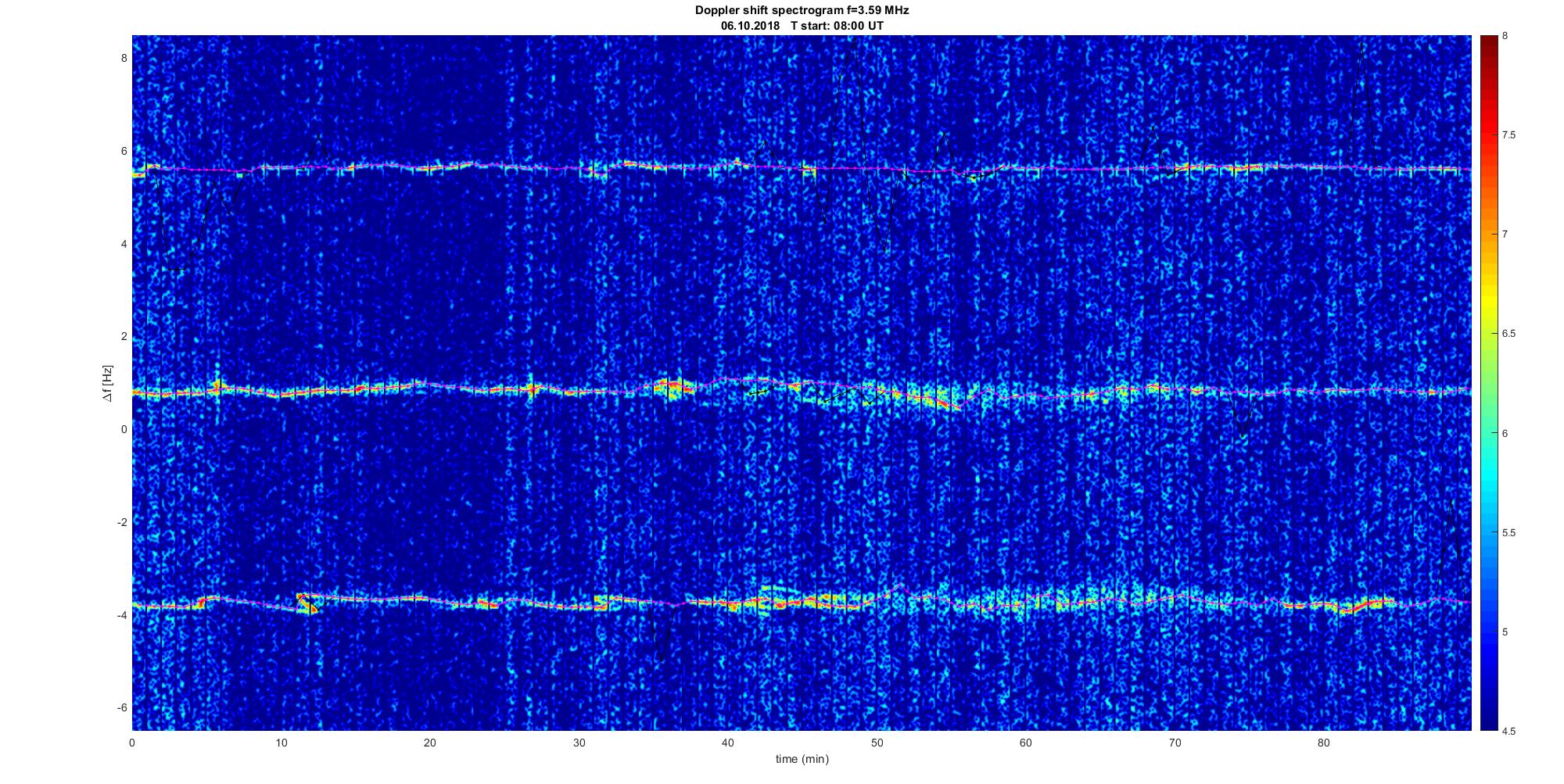This screenshot has width=1564, height=784.
Task: Click the magenta trace on the upper 5.6 Hz signal band at minute 30
Action: click(579, 169)
